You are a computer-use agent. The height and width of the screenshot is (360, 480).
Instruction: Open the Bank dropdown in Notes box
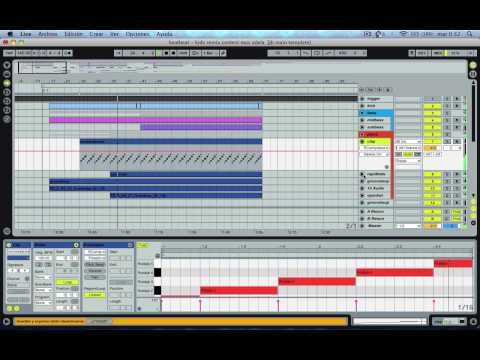(42, 277)
